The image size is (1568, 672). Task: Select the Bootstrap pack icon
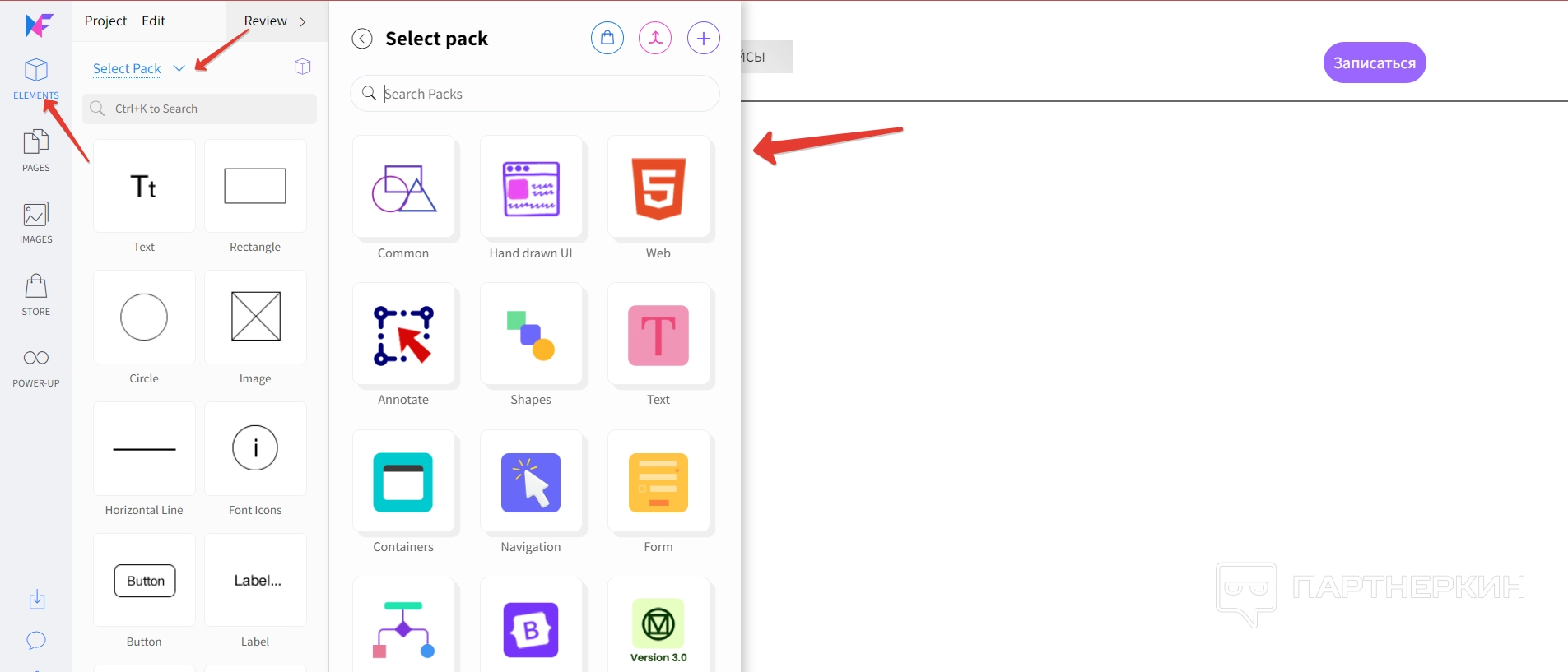coord(531,629)
